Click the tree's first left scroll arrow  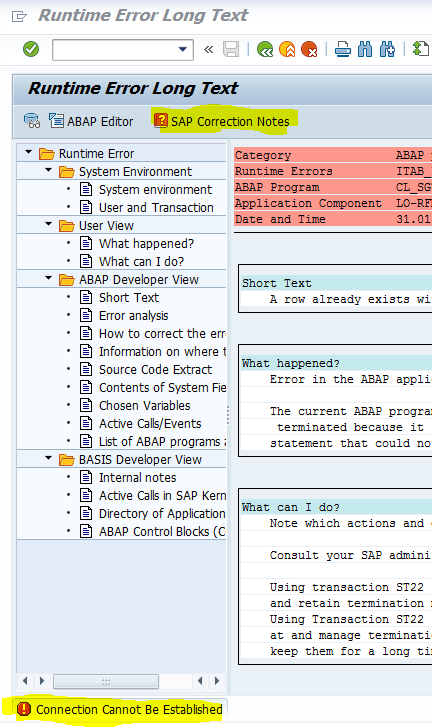point(25,681)
